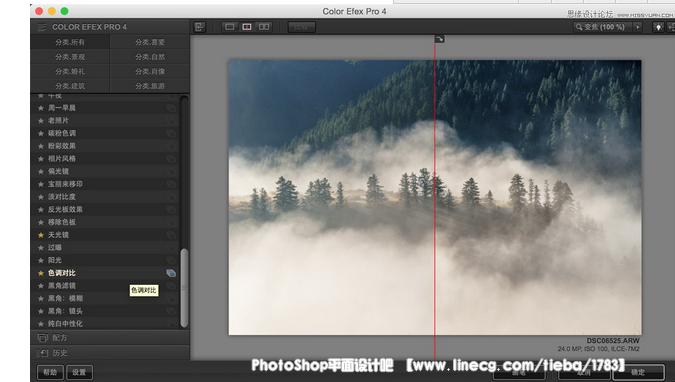This screenshot has height=382, width=675.
Task: Open preset variations icon for 偏光镜
Action: coord(171,171)
